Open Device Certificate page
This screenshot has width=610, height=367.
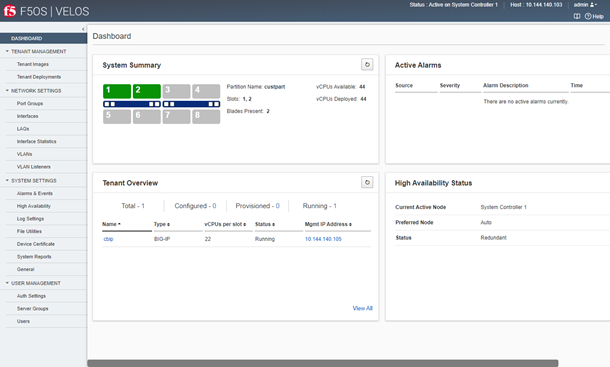(35, 244)
